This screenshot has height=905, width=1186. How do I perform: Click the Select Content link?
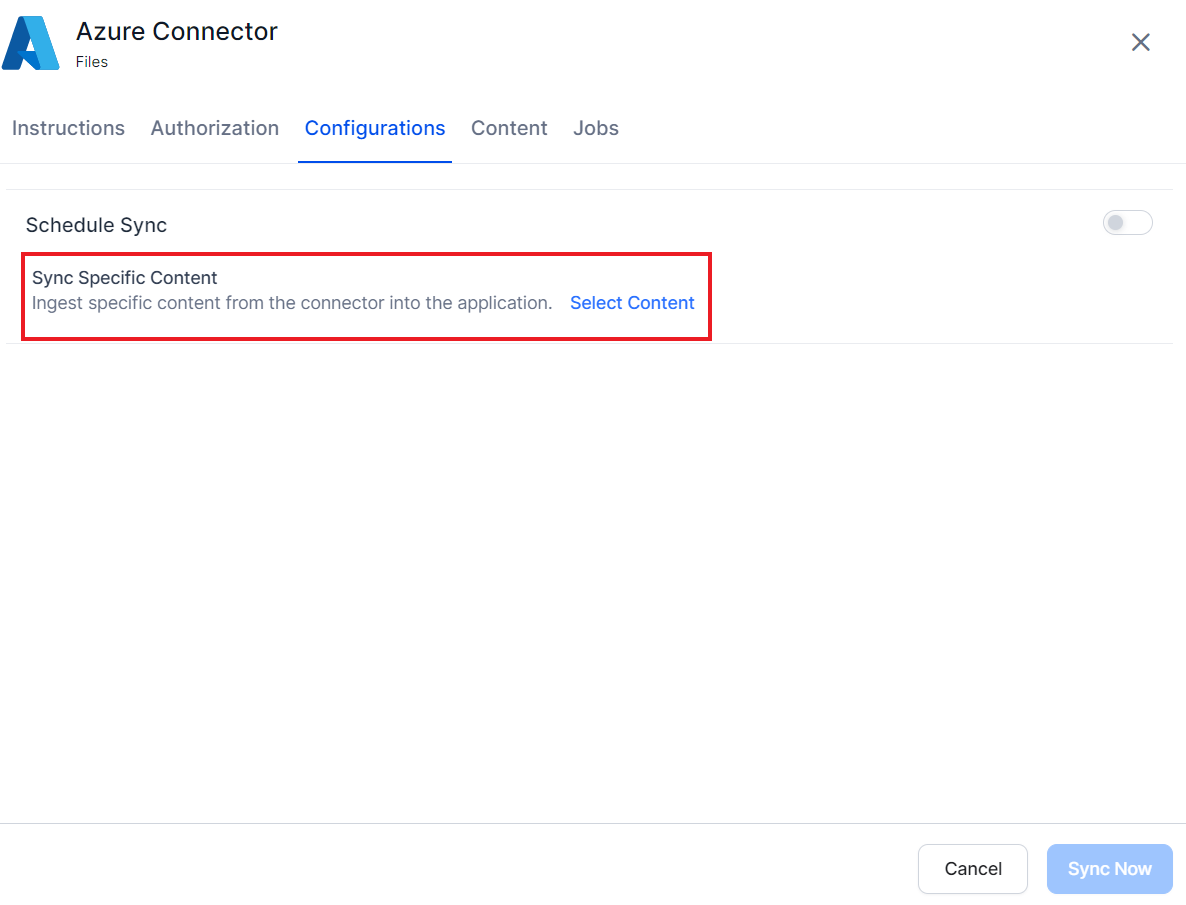(x=632, y=303)
